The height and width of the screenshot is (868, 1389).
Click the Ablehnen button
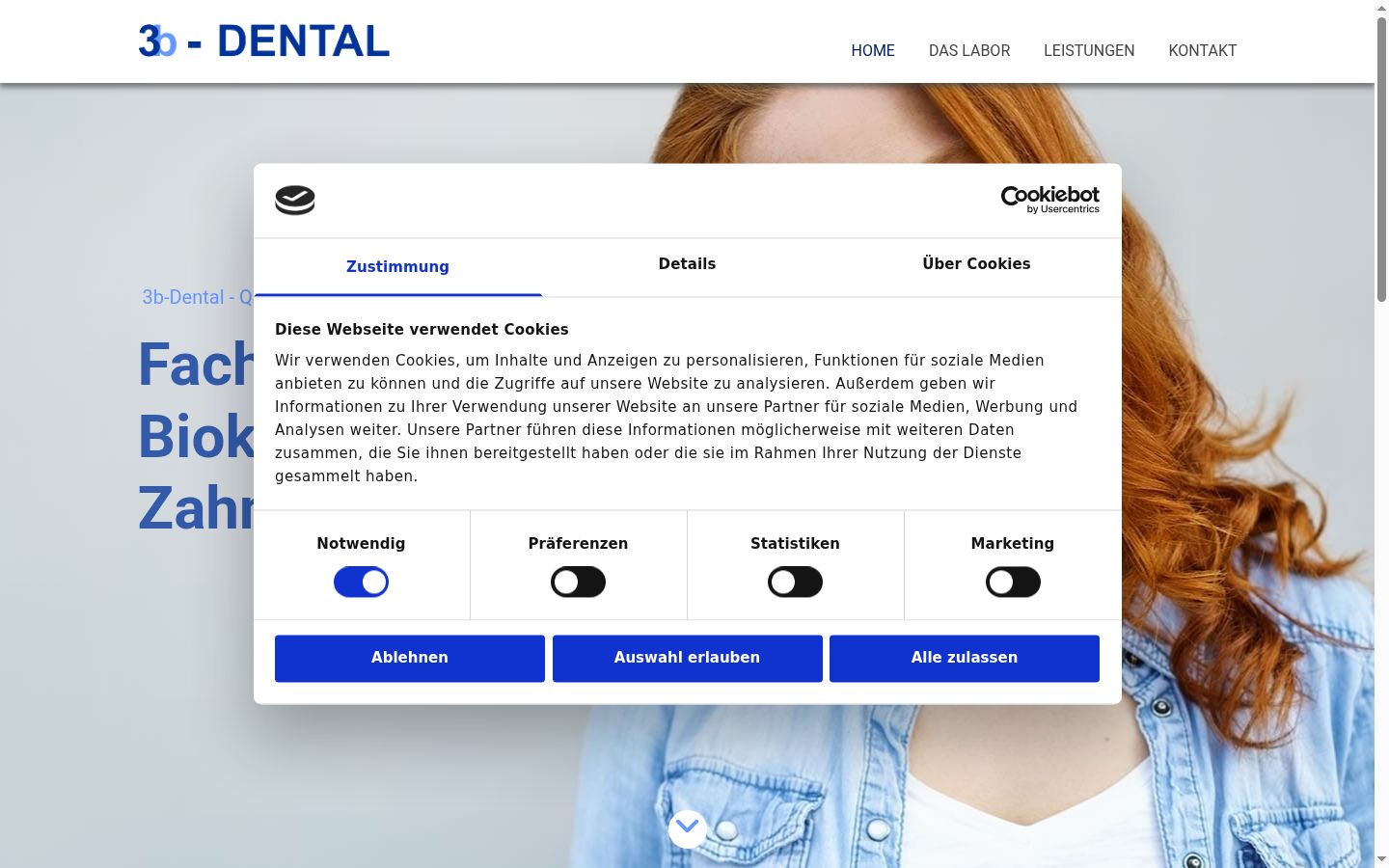pyautogui.click(x=410, y=658)
